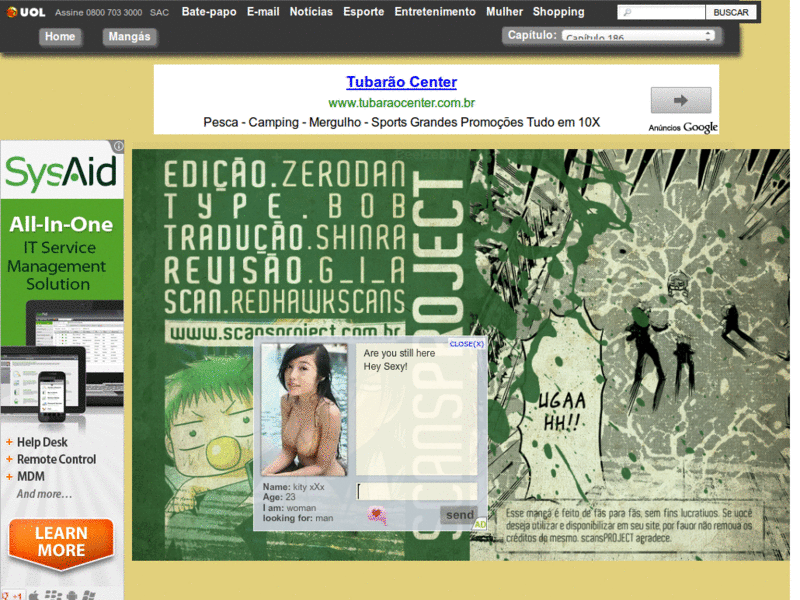Click the BUSCAR search button
This screenshot has height=600, width=800.
pos(731,12)
